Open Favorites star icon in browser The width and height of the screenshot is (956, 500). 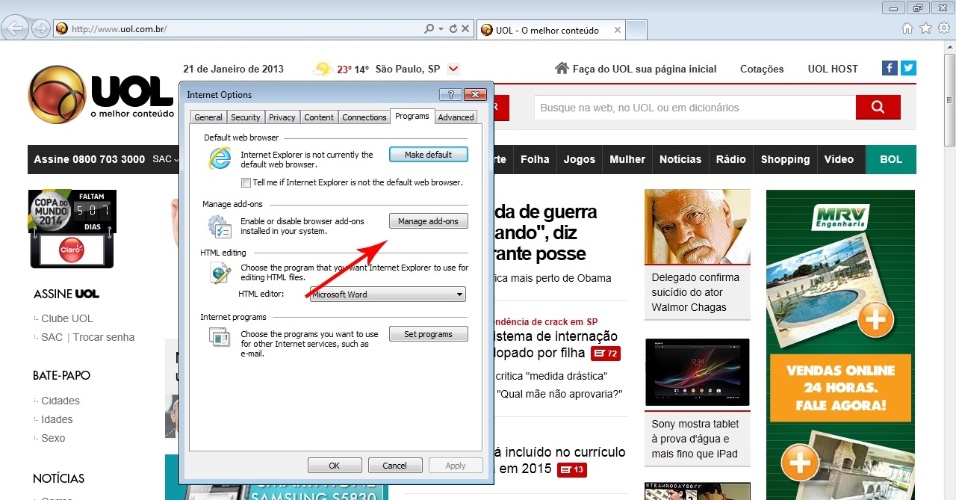pyautogui.click(x=926, y=28)
